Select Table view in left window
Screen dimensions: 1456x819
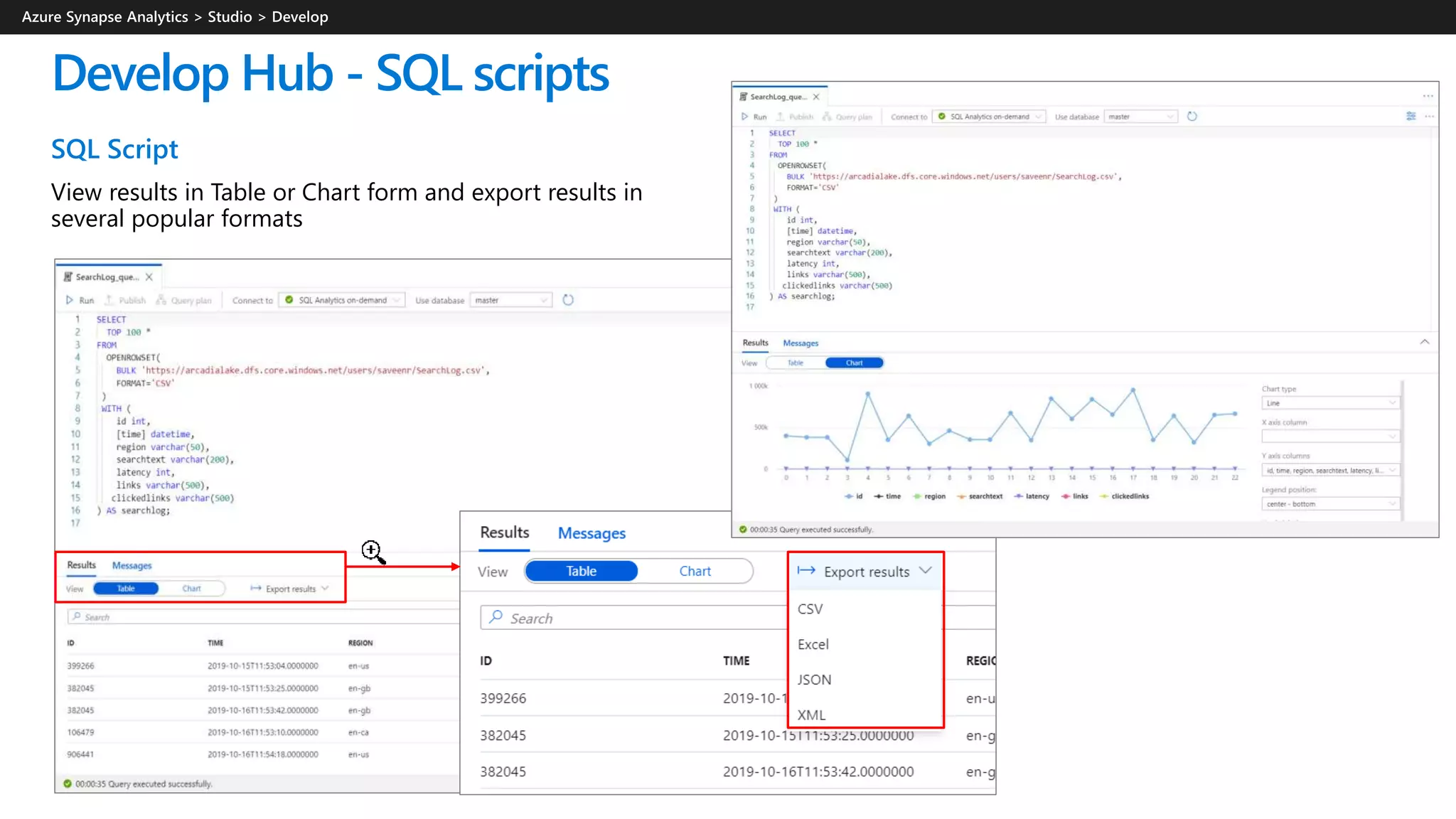click(x=126, y=589)
